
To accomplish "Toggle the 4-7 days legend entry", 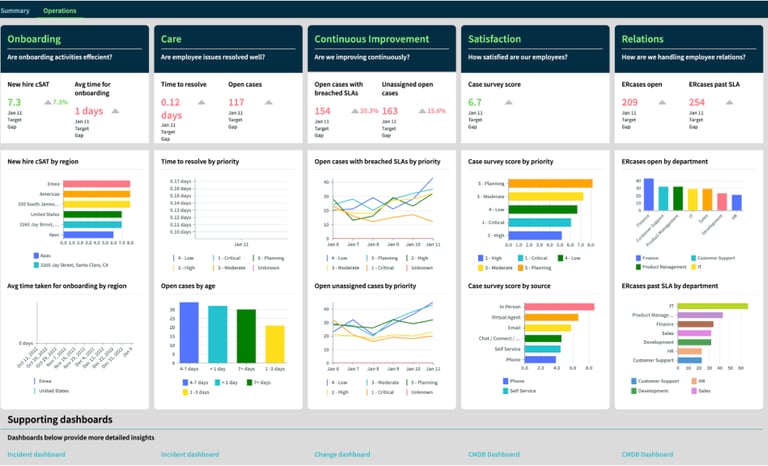I will point(195,383).
